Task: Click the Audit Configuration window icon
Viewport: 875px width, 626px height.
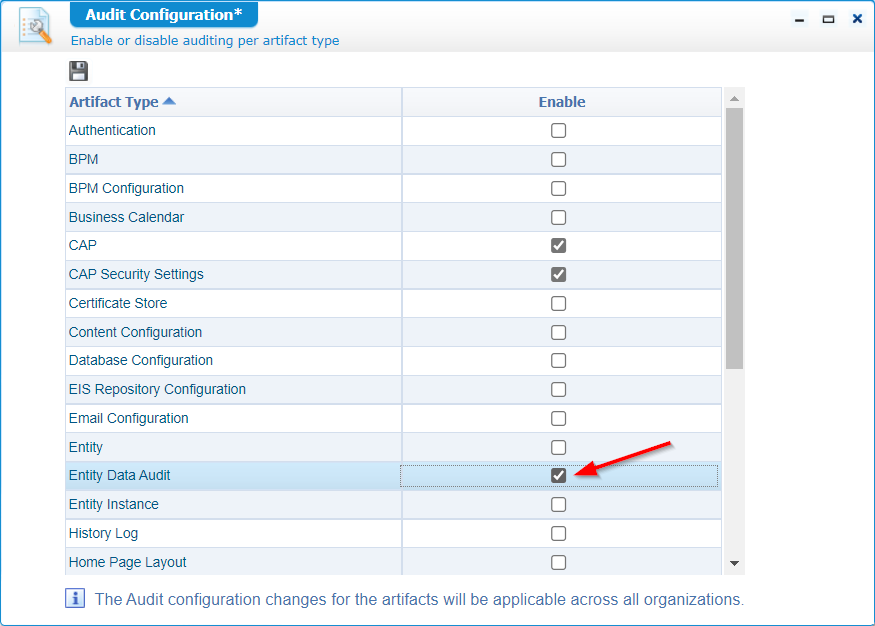Action: tap(35, 27)
